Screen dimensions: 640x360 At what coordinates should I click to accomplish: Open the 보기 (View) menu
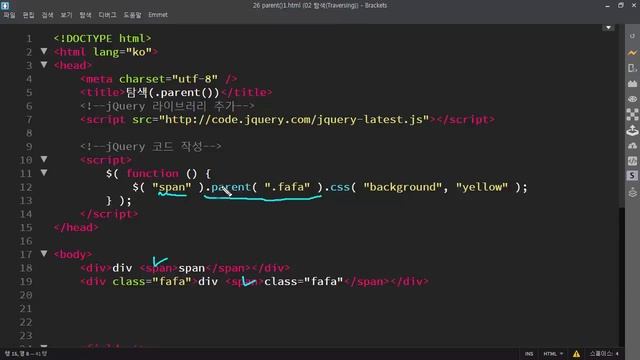(x=66, y=15)
